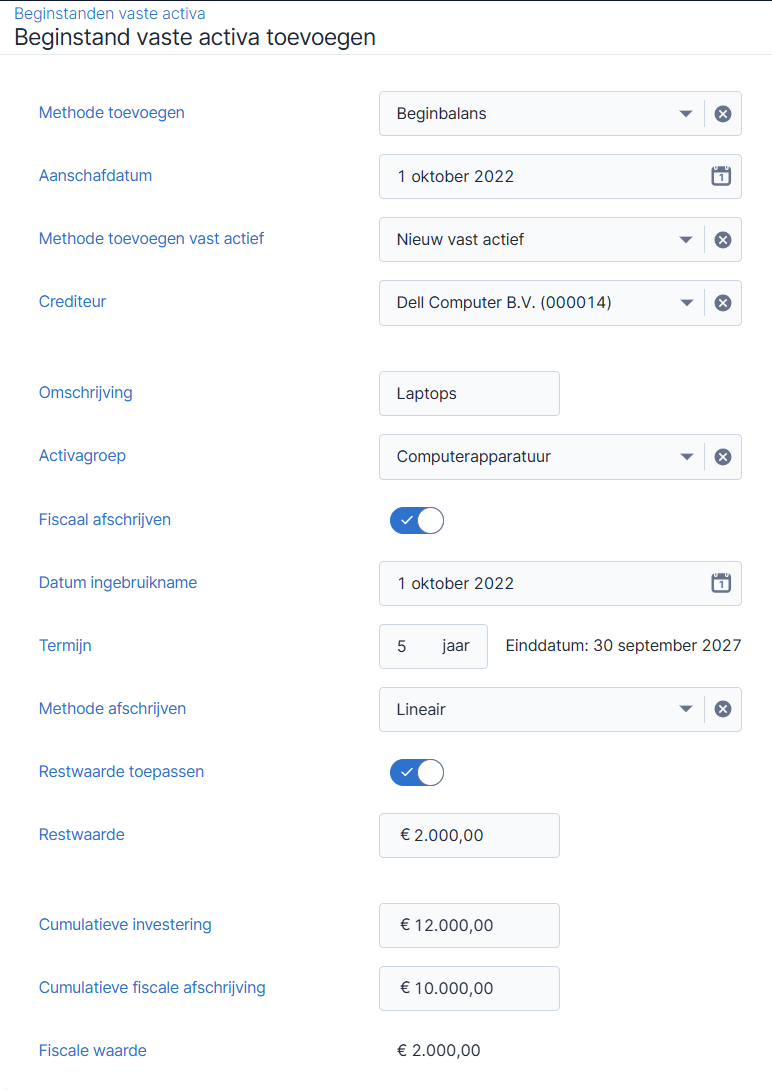Screen dimensions: 772x1091
Task: Click the Omschrijving field containing Laptops
Action: point(469,393)
